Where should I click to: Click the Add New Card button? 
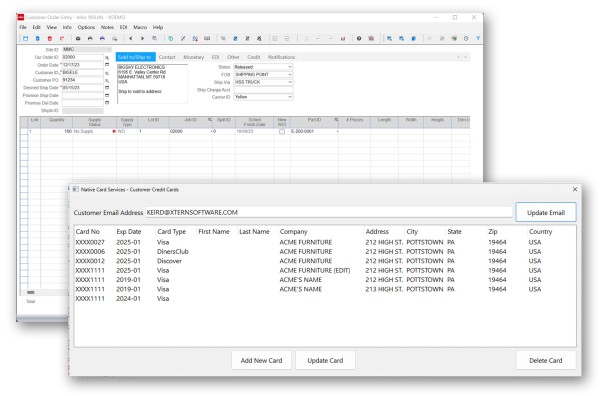[261, 360]
